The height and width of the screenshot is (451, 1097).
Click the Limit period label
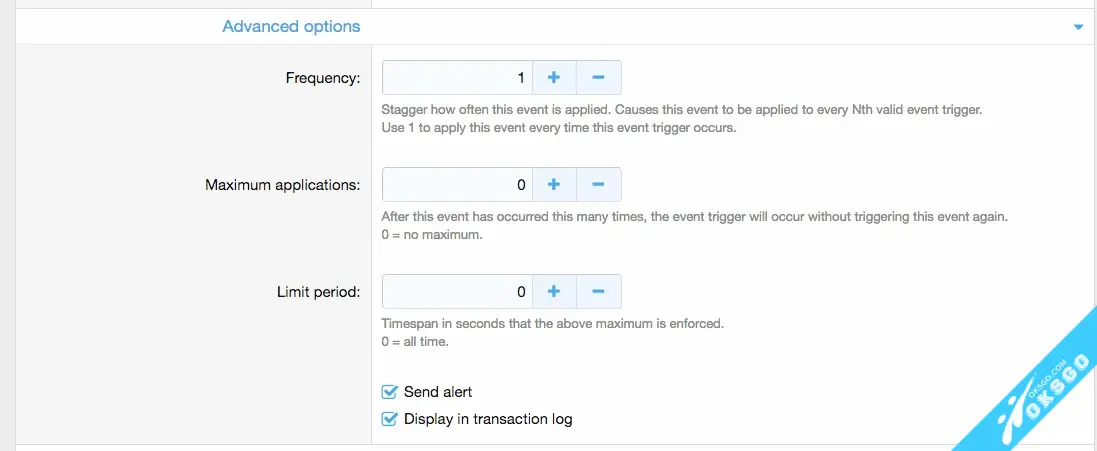[318, 292]
